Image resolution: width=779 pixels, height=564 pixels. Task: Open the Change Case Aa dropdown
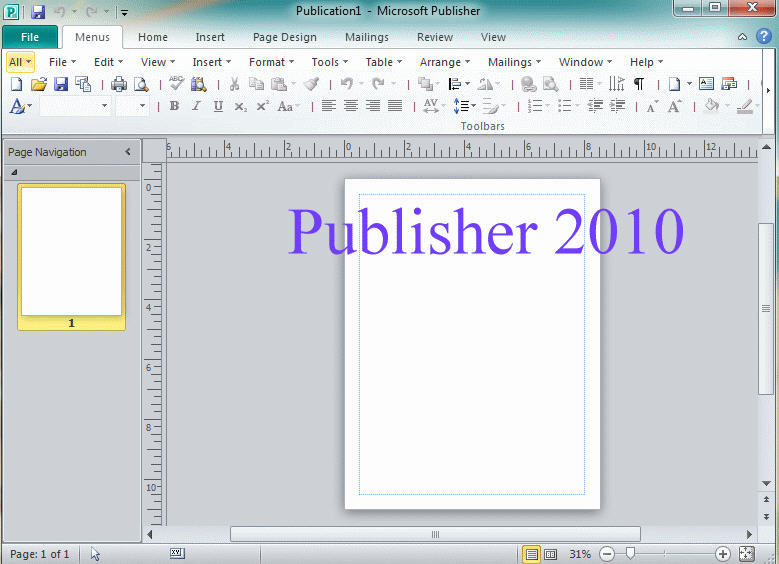click(x=288, y=106)
